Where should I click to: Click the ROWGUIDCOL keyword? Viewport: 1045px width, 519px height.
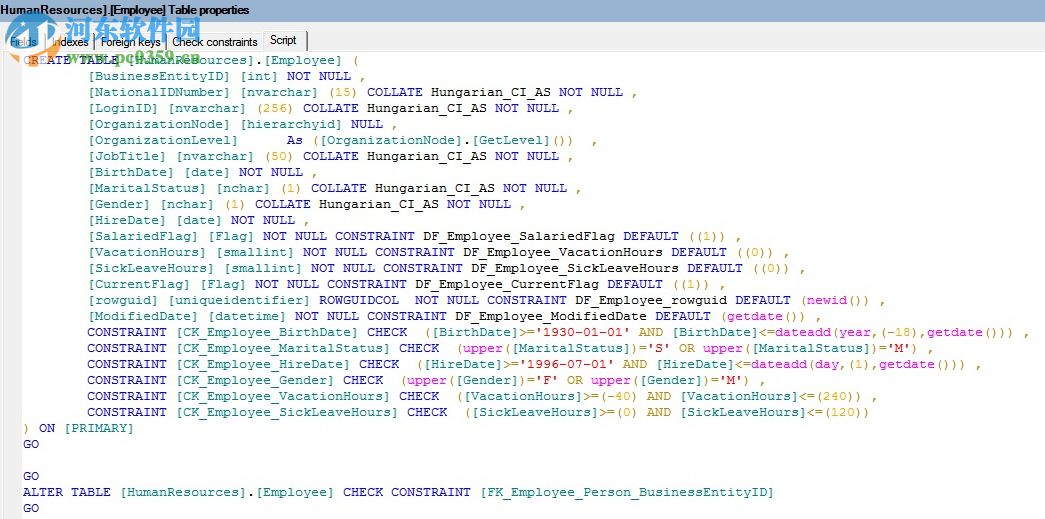pos(359,300)
